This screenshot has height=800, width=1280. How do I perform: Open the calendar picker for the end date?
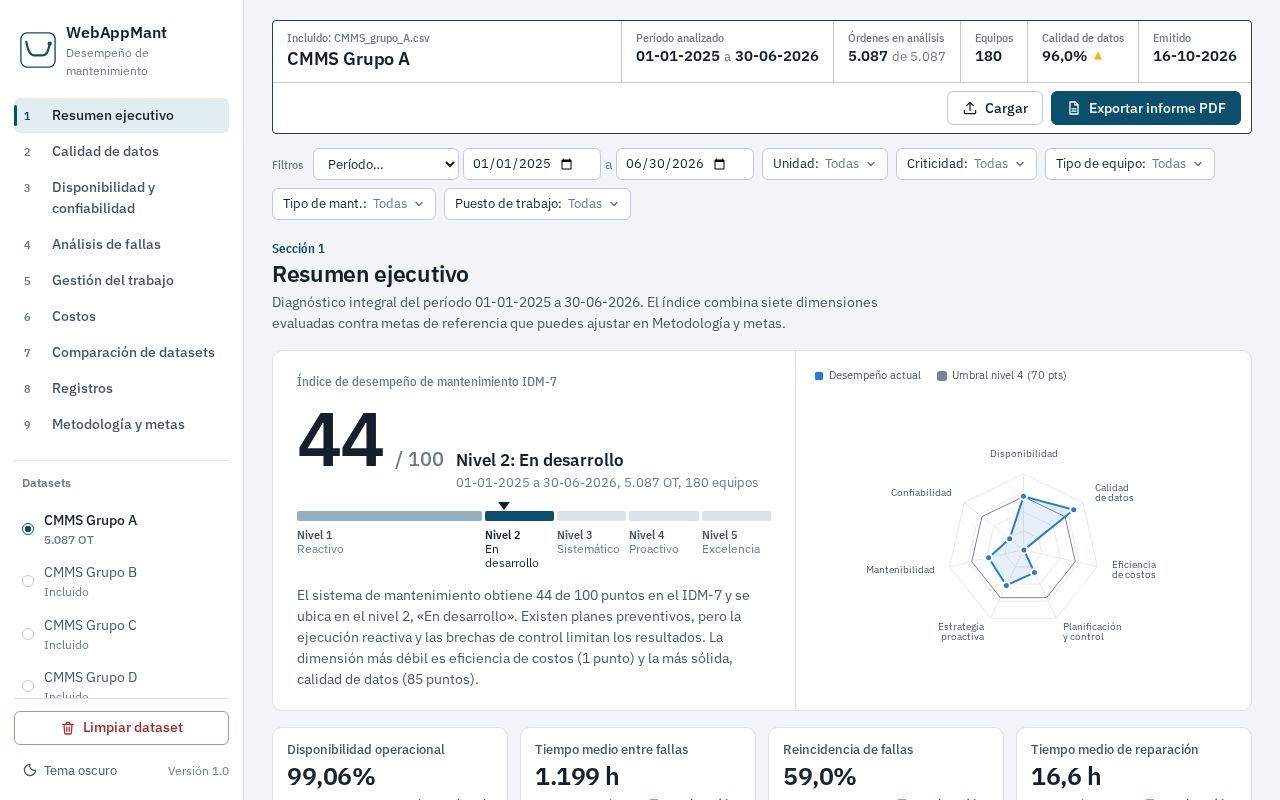pyautogui.click(x=720, y=164)
